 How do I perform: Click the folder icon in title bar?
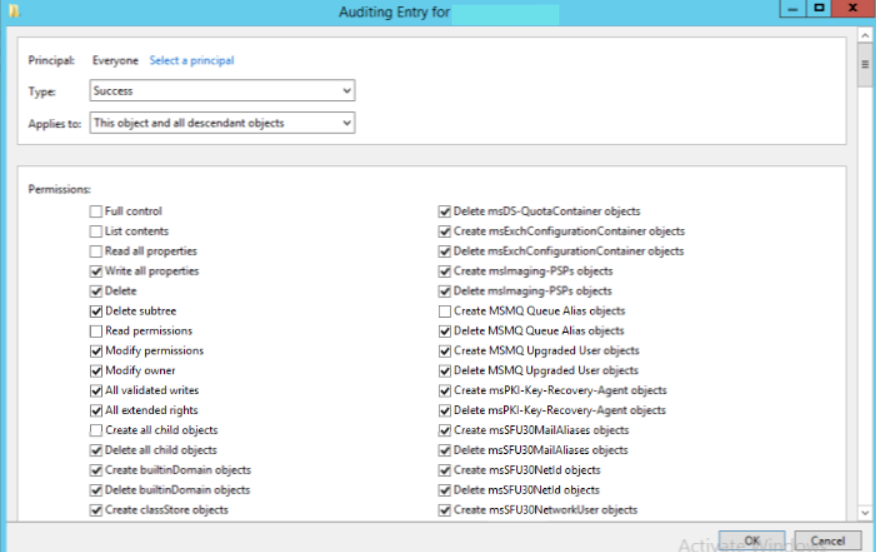click(x=9, y=11)
